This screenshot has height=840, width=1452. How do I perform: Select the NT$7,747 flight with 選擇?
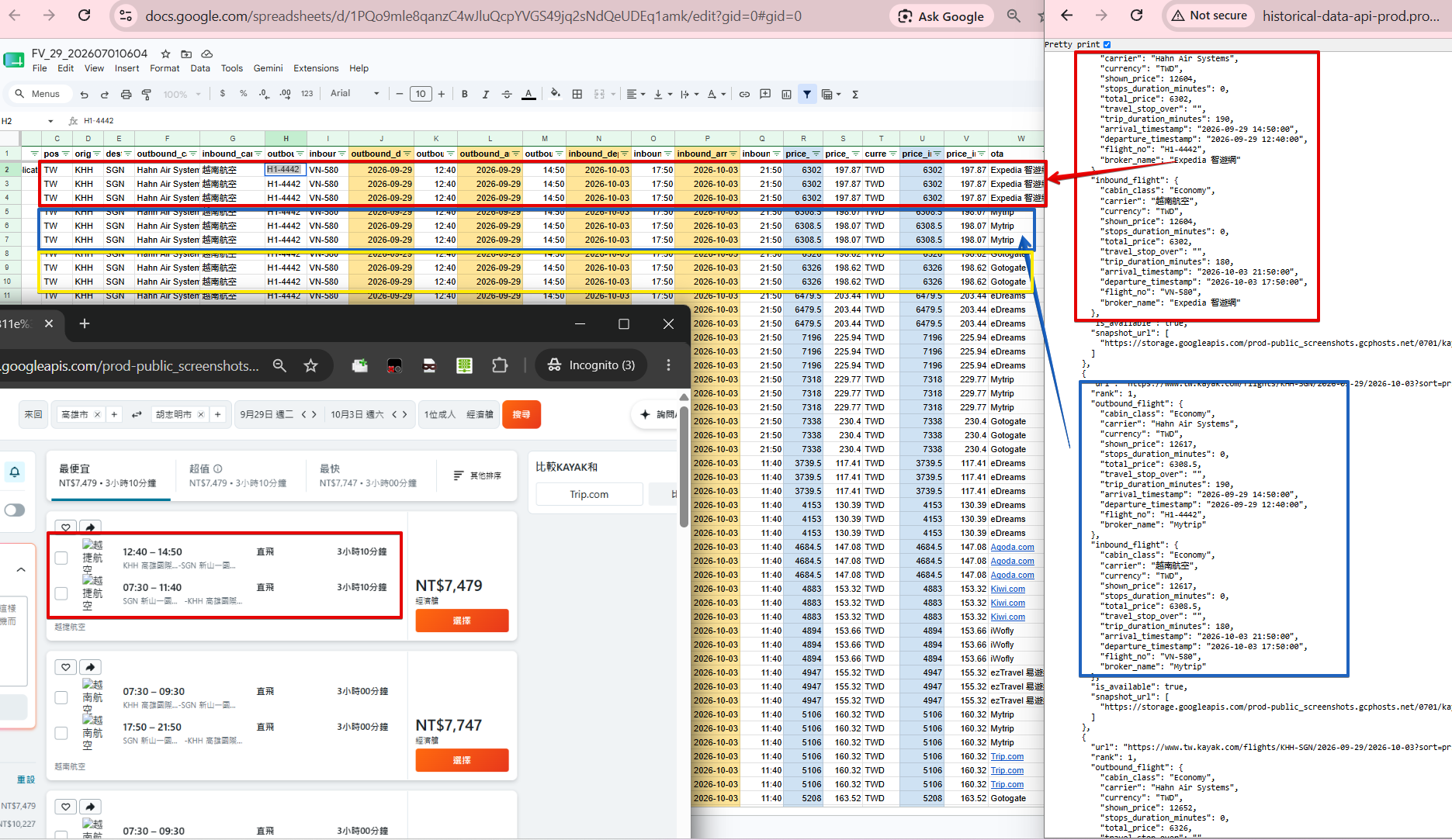point(462,760)
